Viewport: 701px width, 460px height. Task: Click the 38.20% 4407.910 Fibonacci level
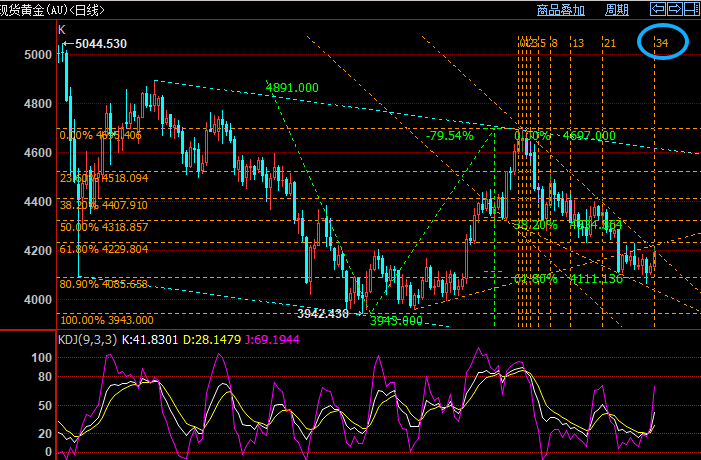[x=104, y=205]
